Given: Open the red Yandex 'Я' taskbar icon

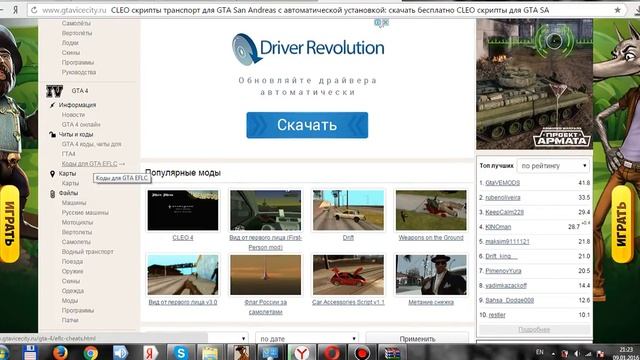Looking at the screenshot, I should (x=151, y=353).
